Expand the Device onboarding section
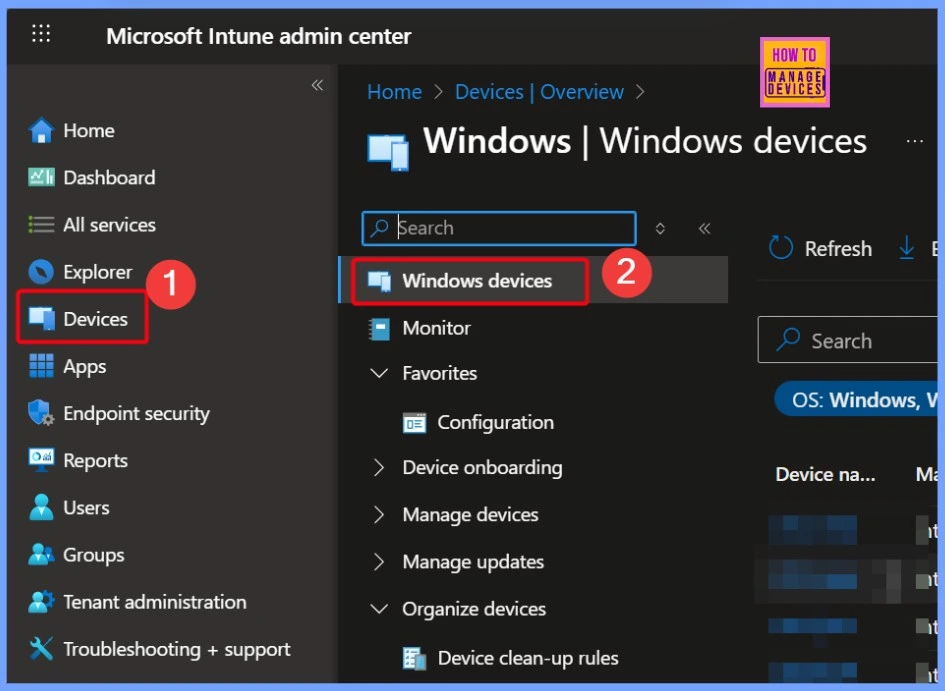This screenshot has height=691, width=945. tap(378, 467)
